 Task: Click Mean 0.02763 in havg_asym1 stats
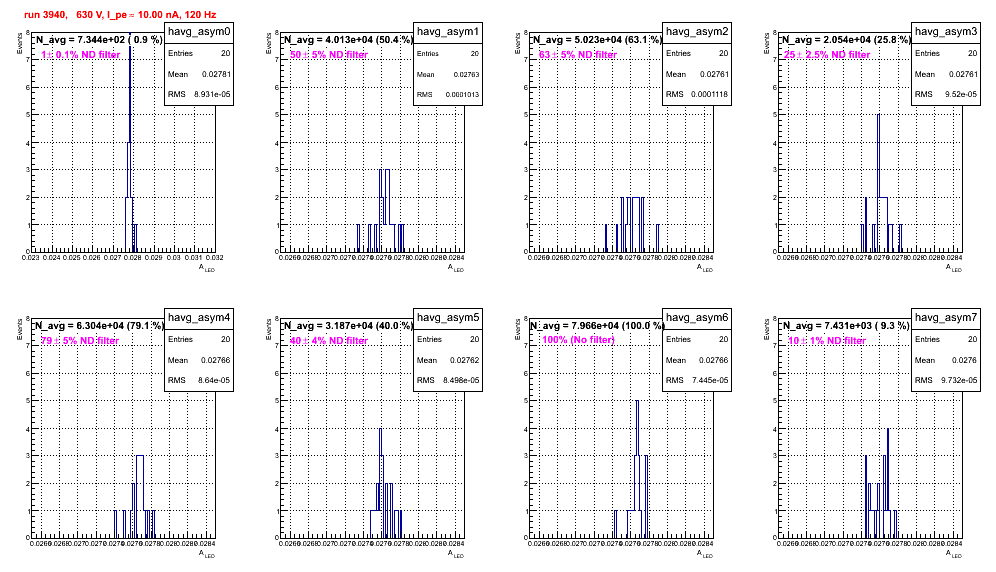coord(448,74)
